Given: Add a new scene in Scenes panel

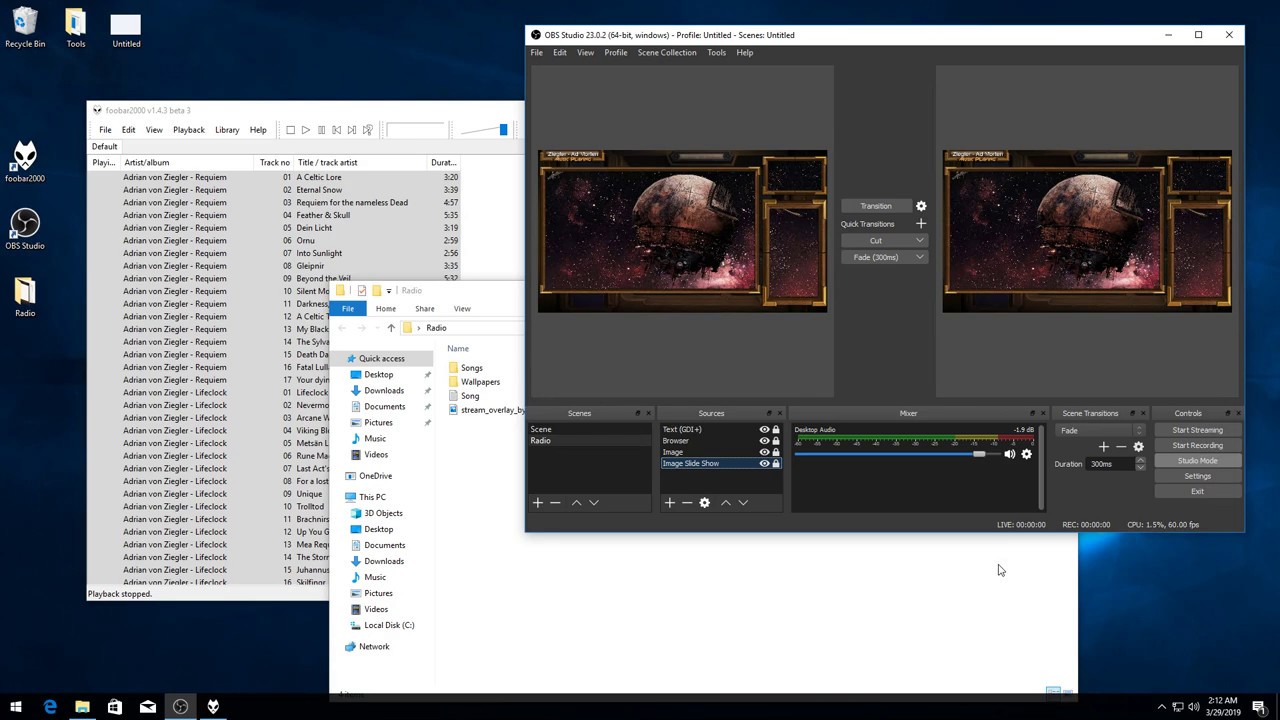Looking at the screenshot, I should click(538, 503).
